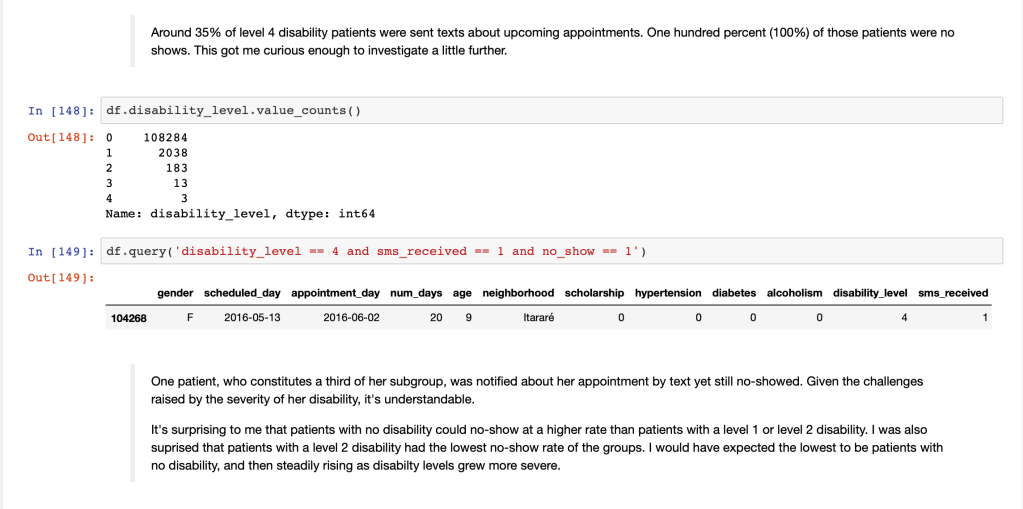This screenshot has height=509, width=1023.
Task: Focus the df.query code cell
Action: click(550, 251)
